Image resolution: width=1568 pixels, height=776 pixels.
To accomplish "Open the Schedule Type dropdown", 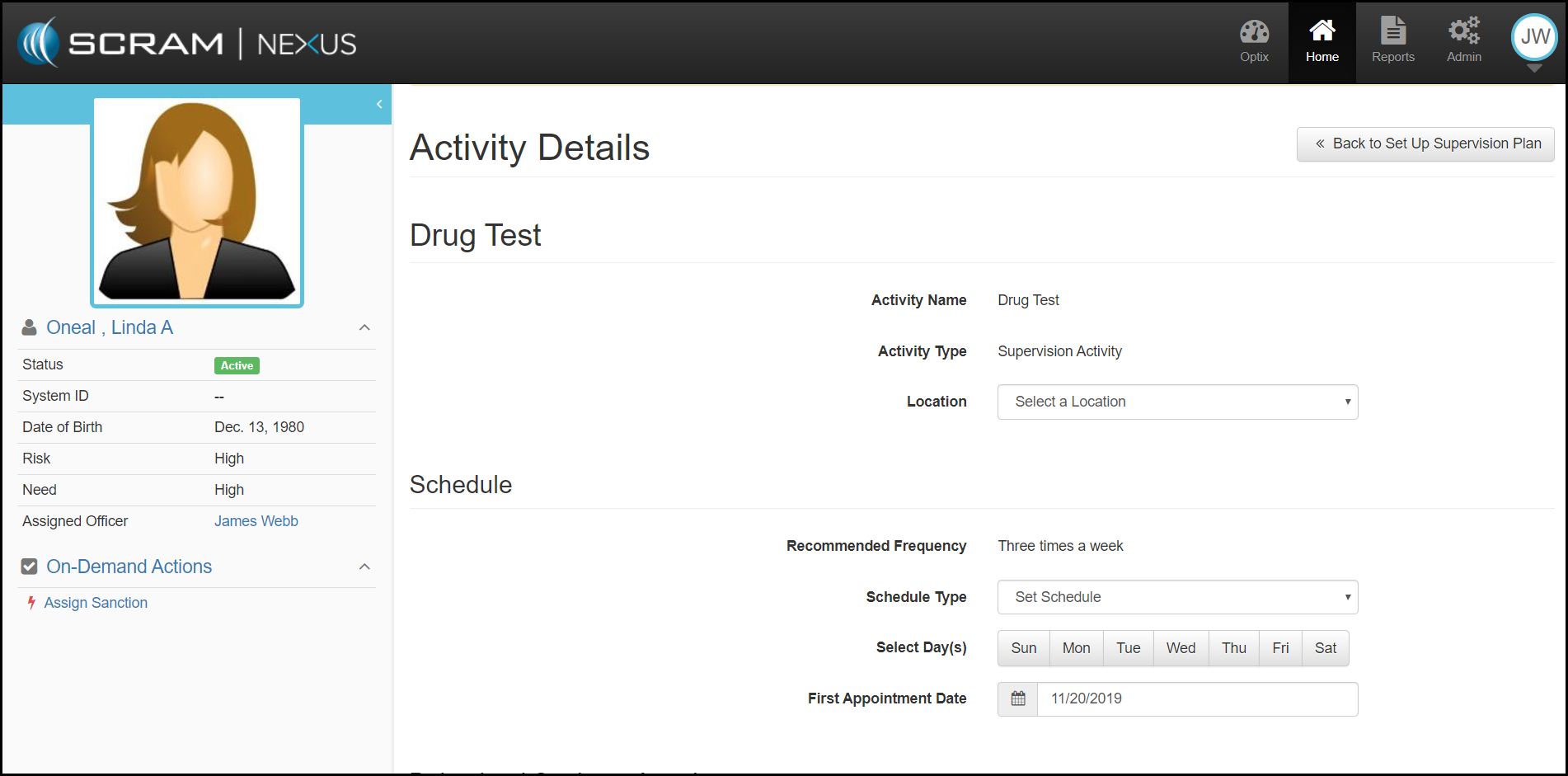I will click(x=1177, y=597).
